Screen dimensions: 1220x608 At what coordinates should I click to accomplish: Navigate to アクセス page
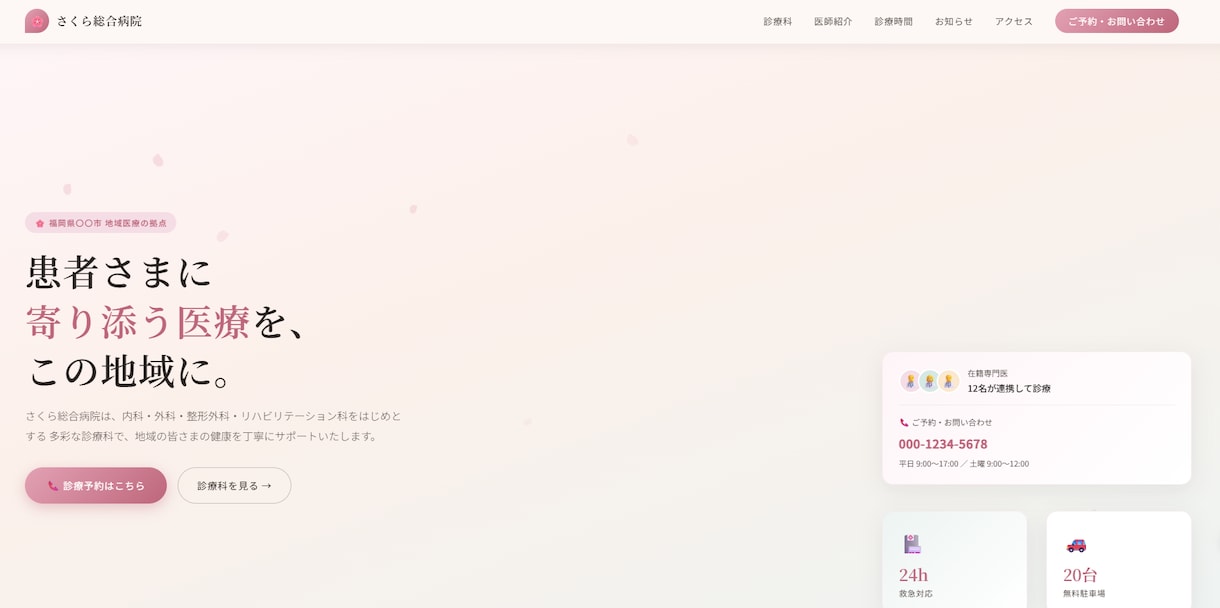1013,21
